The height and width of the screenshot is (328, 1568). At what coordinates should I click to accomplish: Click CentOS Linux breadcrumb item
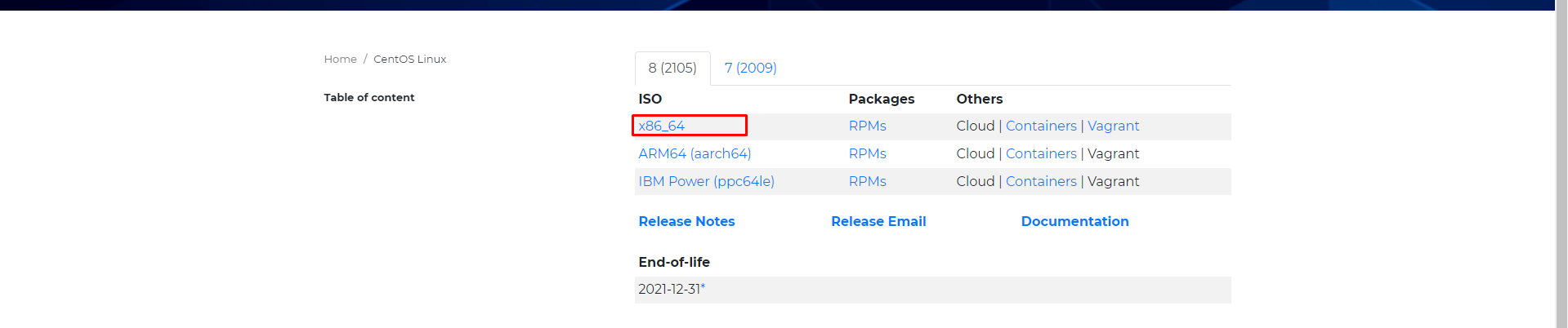[x=409, y=59]
